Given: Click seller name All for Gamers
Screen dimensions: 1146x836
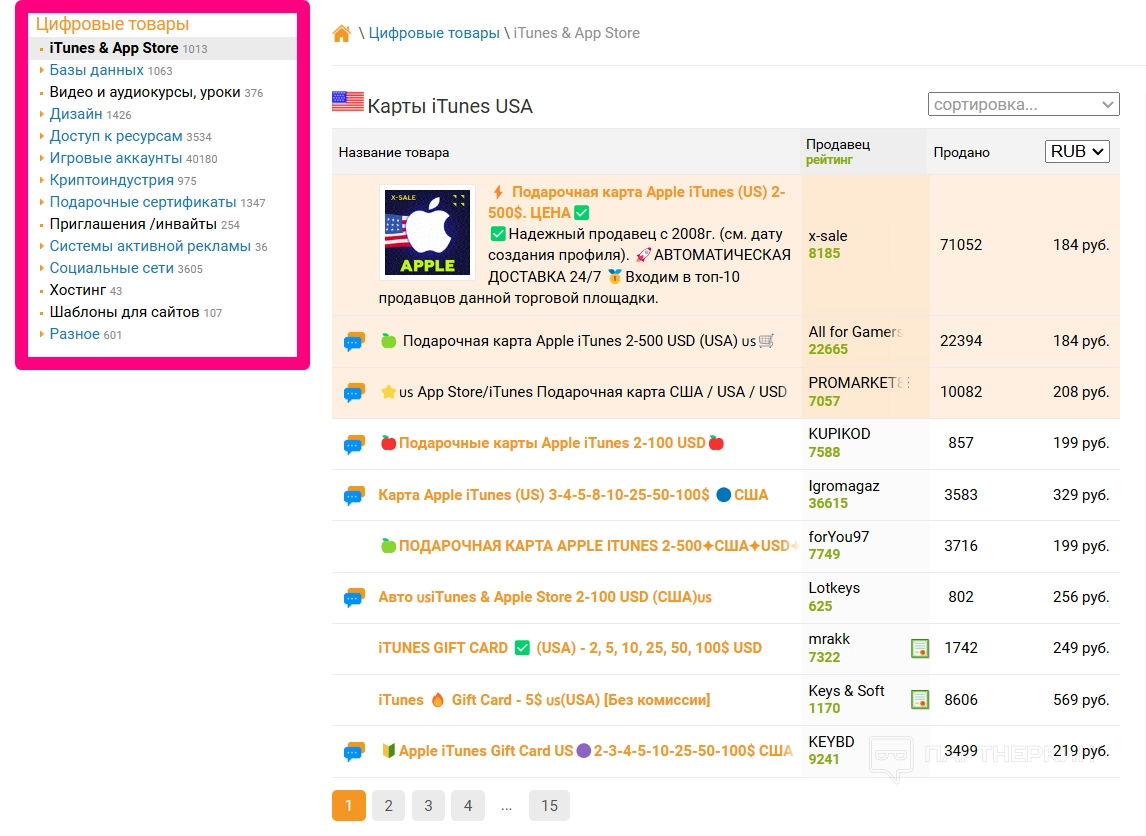Looking at the screenshot, I should [x=855, y=332].
